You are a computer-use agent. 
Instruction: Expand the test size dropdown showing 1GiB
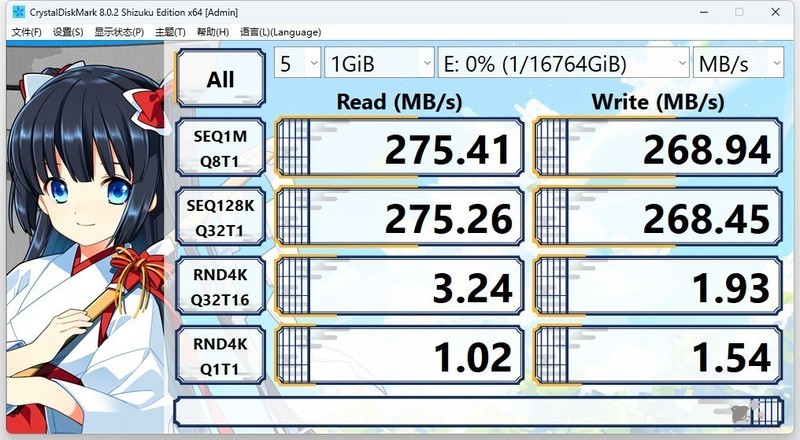379,63
